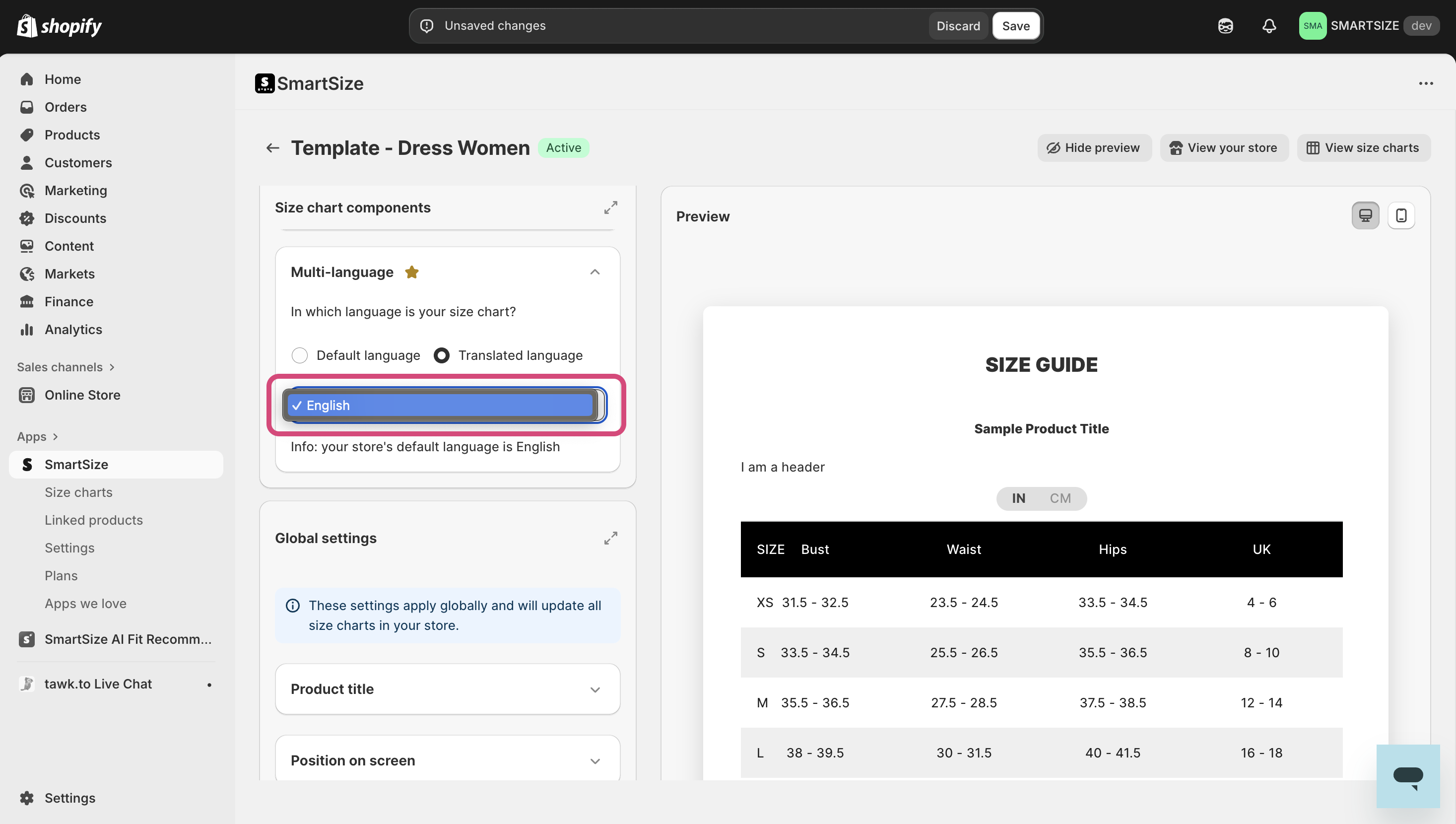Go to Analytics in the sidebar
This screenshot has width=1456, height=824.
[73, 330]
